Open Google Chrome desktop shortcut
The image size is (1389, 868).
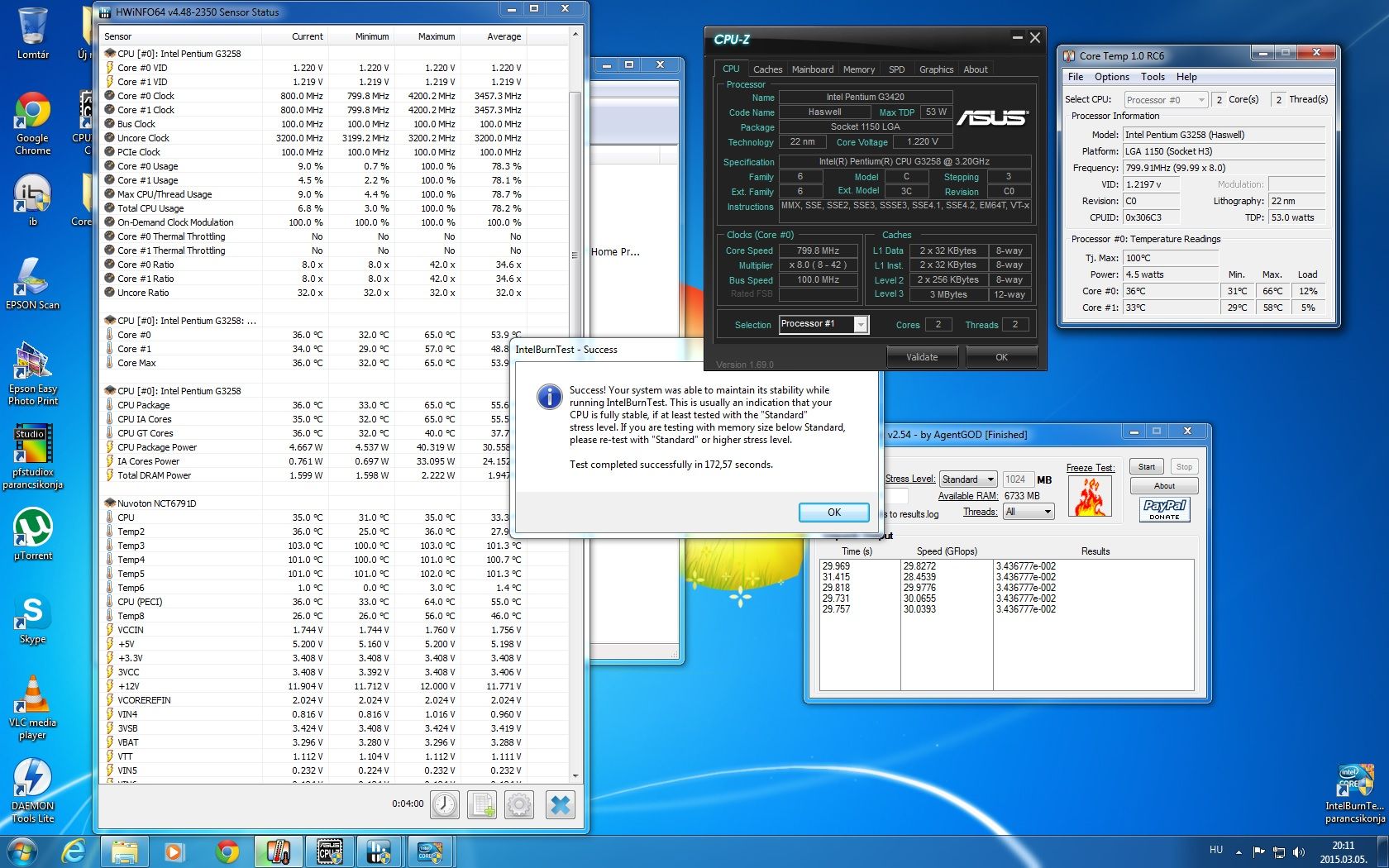coord(33,124)
